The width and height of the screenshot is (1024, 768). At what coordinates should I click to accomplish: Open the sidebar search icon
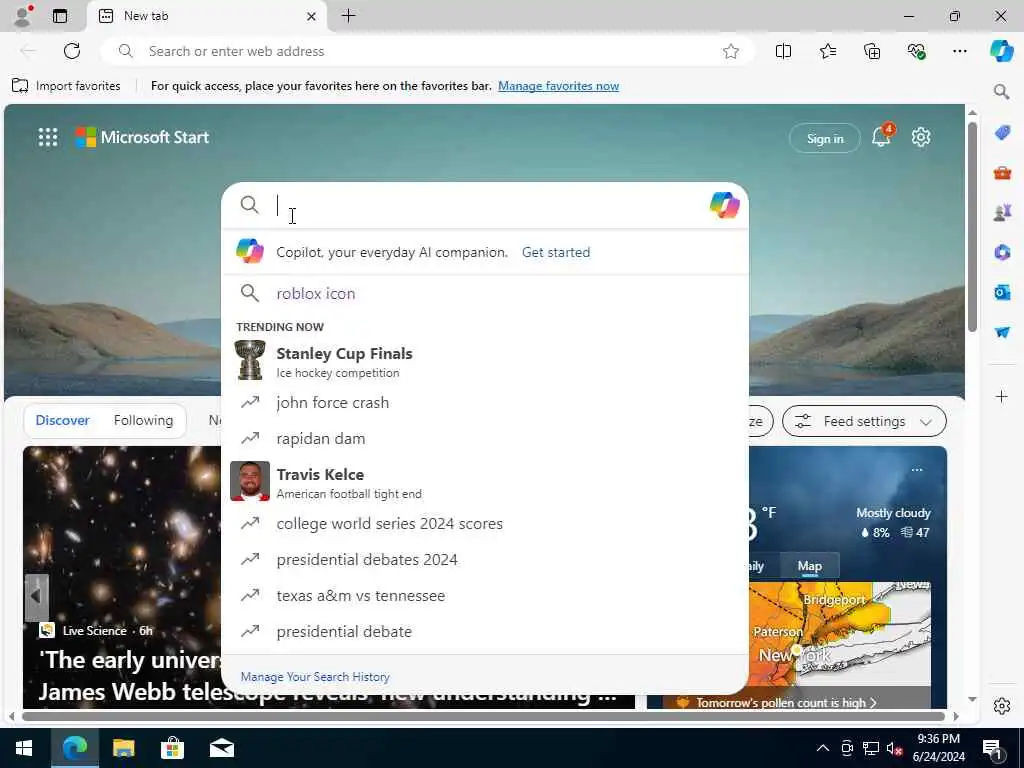coord(1002,92)
